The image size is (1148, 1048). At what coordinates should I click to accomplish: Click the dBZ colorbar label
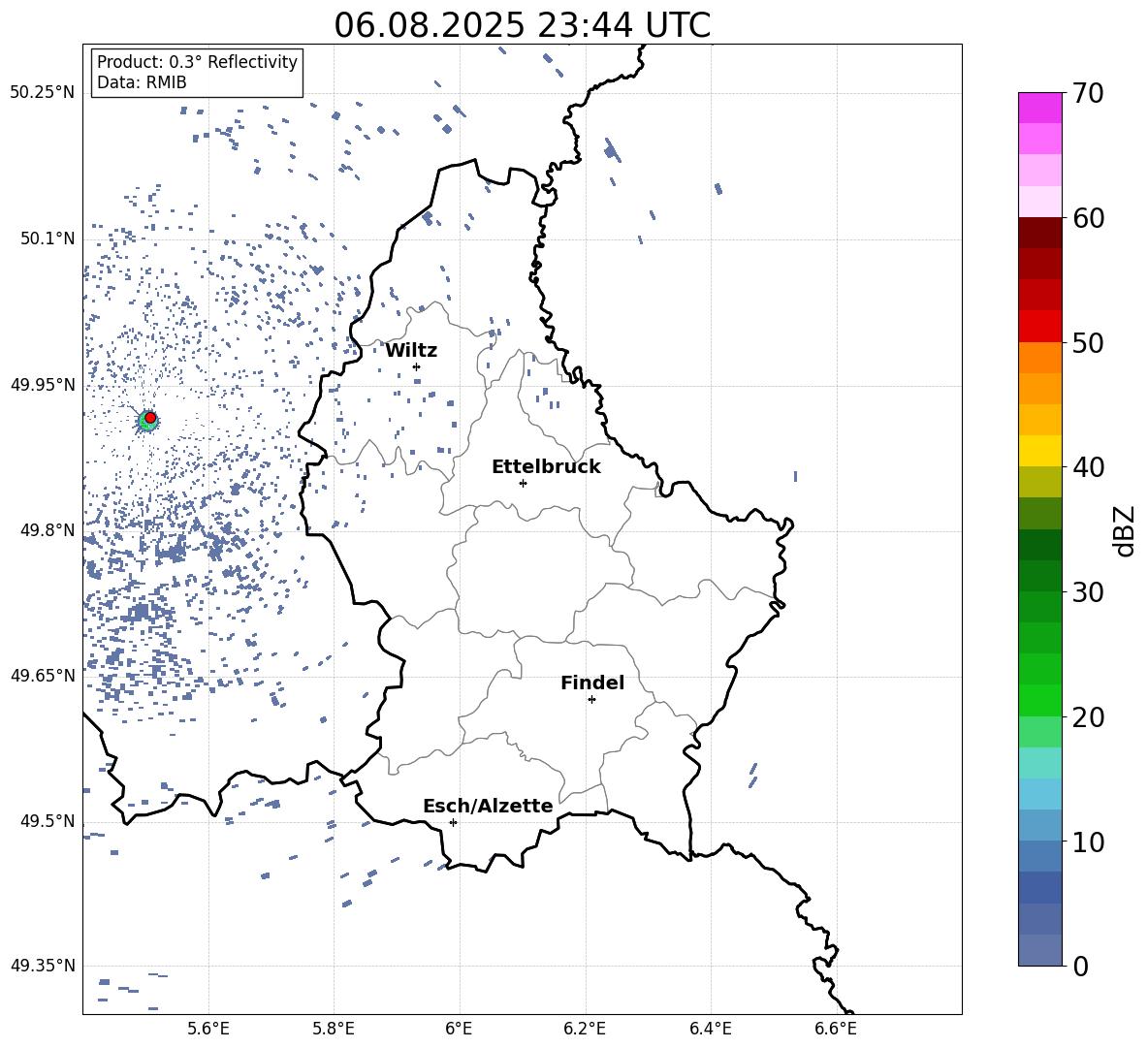(x=1124, y=530)
